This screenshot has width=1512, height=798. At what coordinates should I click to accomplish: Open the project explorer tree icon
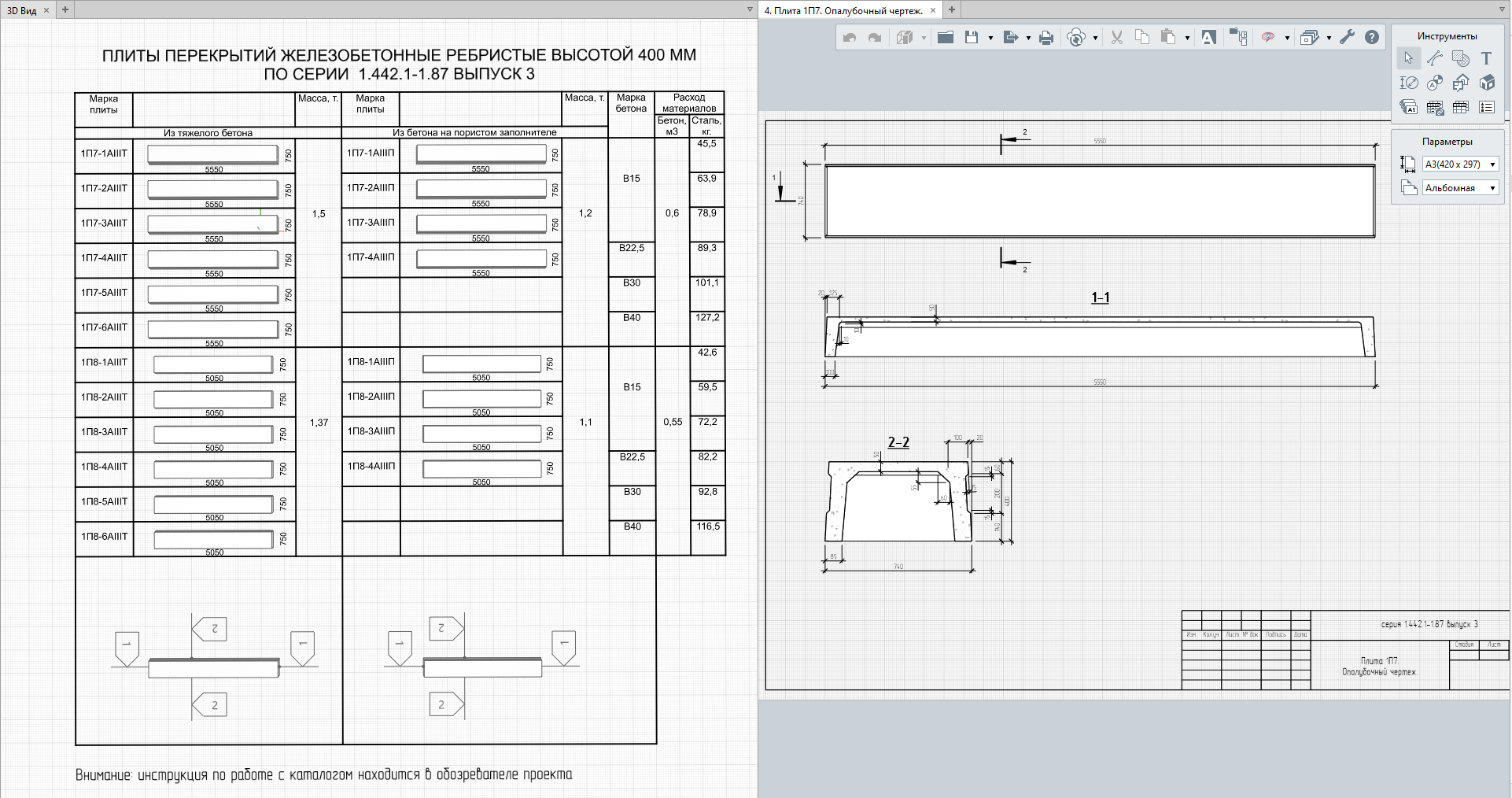click(1238, 37)
